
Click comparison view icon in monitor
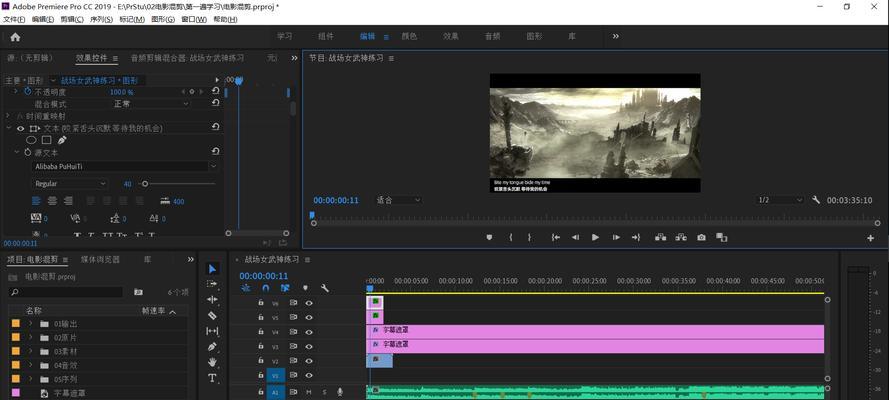point(721,238)
